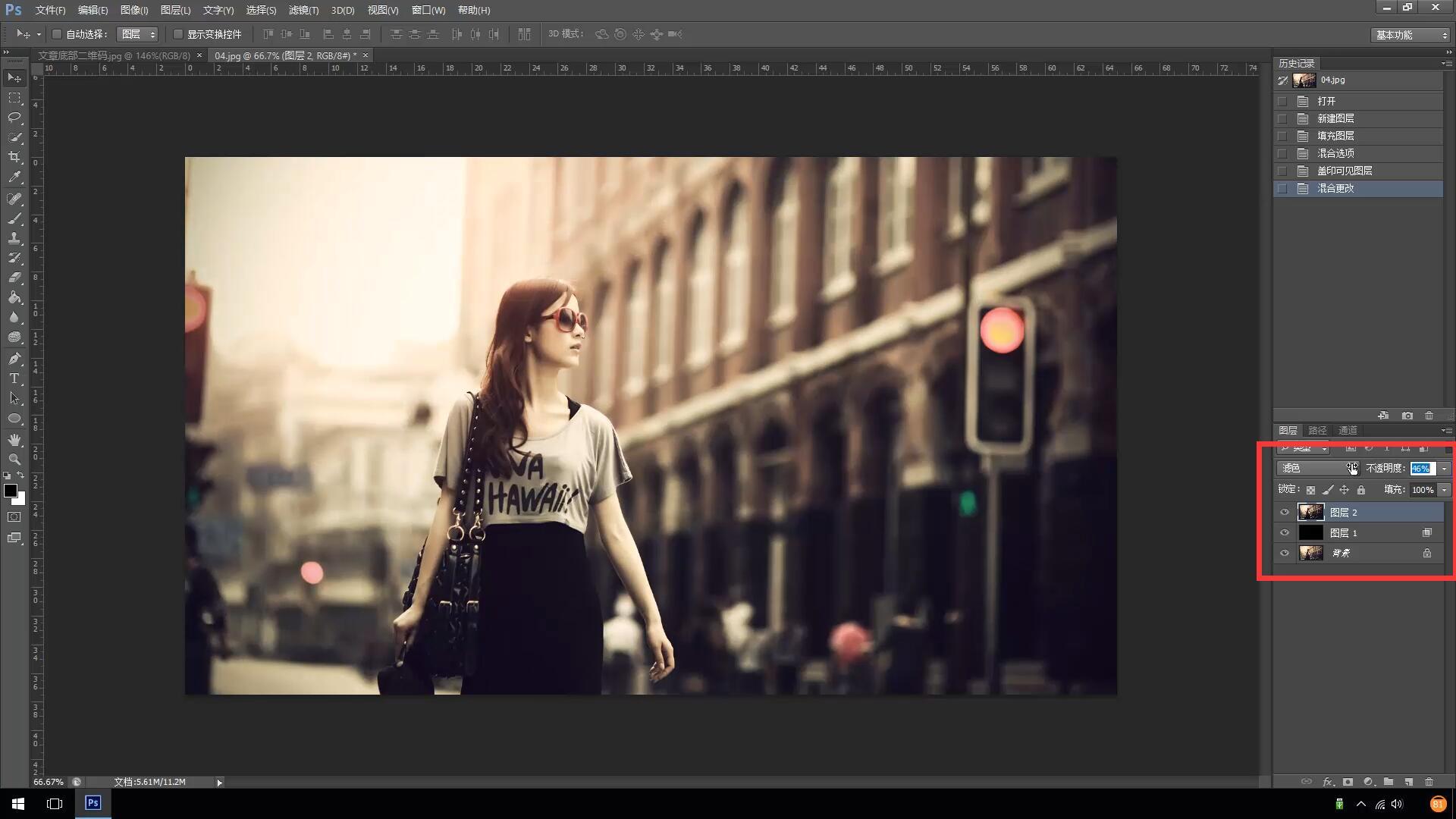Select the Pen tool

click(x=14, y=359)
